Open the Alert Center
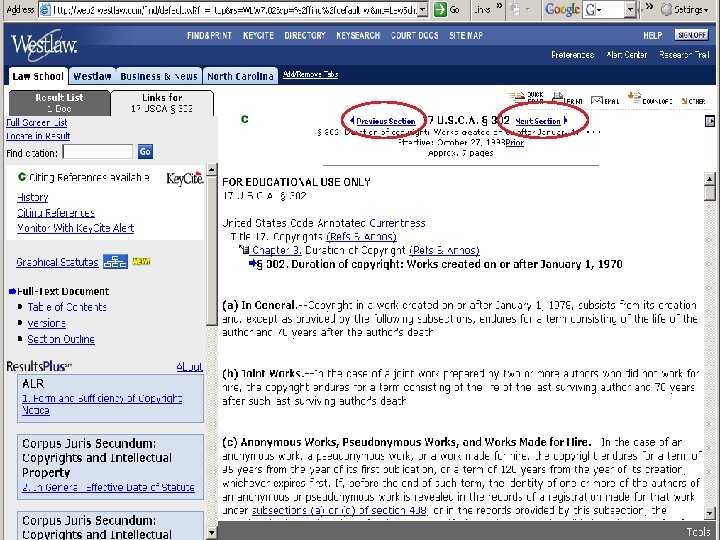This screenshot has width=720, height=540. pos(627,55)
